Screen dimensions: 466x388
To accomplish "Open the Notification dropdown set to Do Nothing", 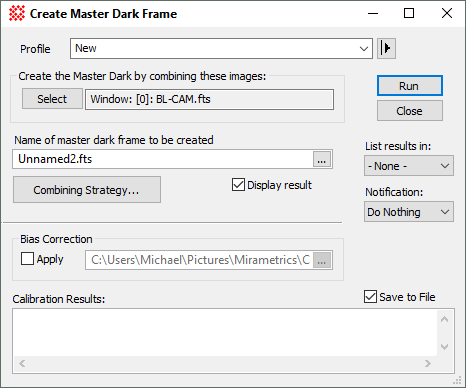I will pos(409,212).
